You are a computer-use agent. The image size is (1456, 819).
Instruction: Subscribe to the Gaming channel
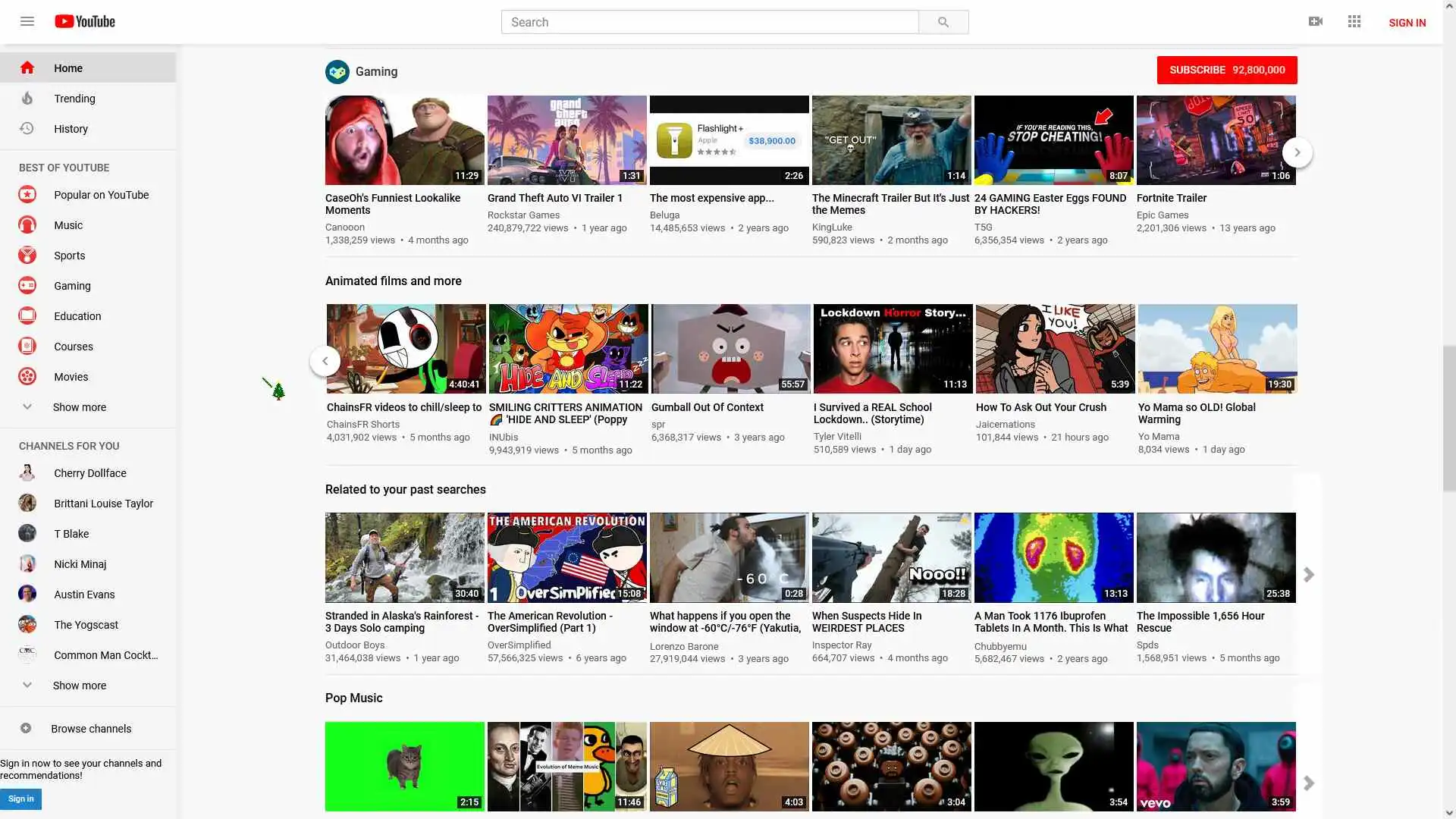click(1226, 70)
